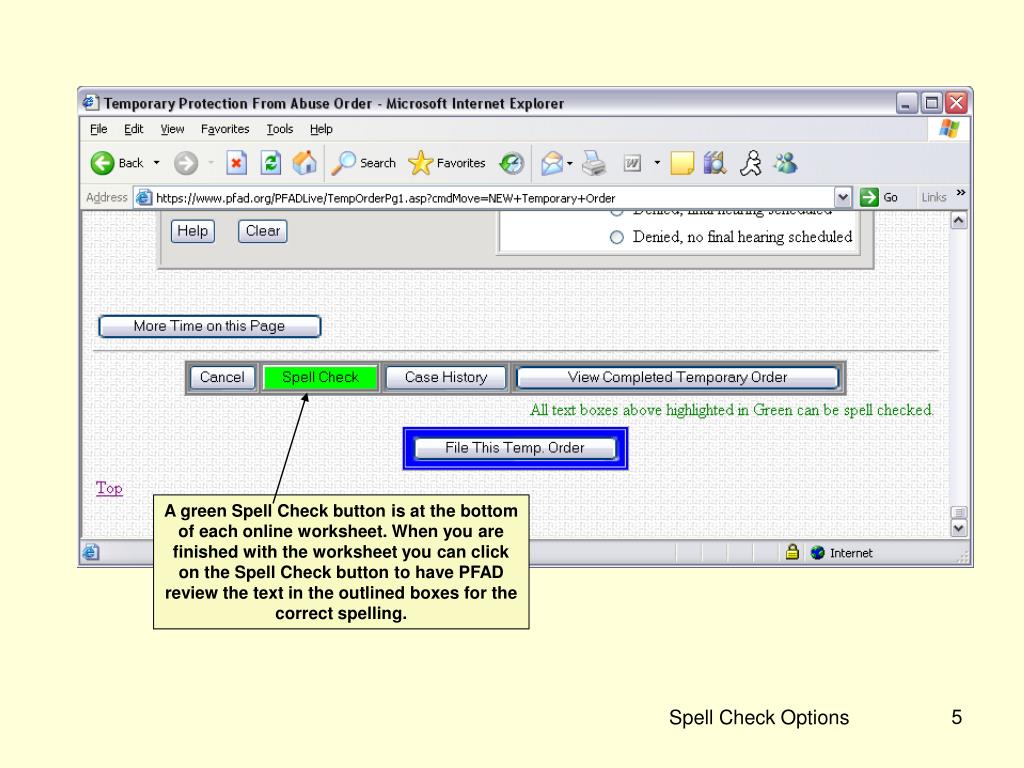Click the Stop loading icon
Image resolution: width=1024 pixels, height=768 pixels.
[x=236, y=163]
